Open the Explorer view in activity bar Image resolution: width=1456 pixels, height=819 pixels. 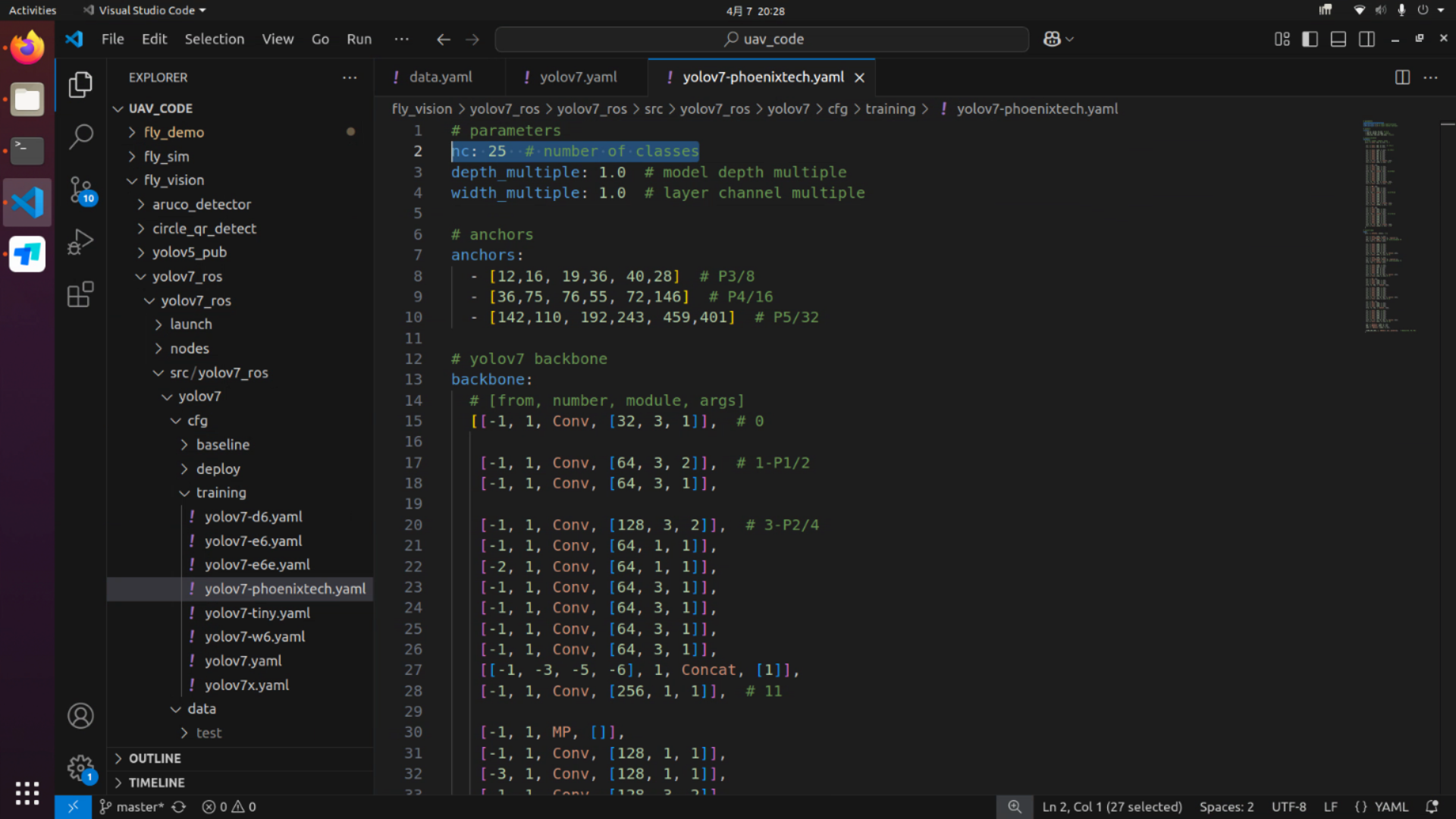[x=80, y=84]
